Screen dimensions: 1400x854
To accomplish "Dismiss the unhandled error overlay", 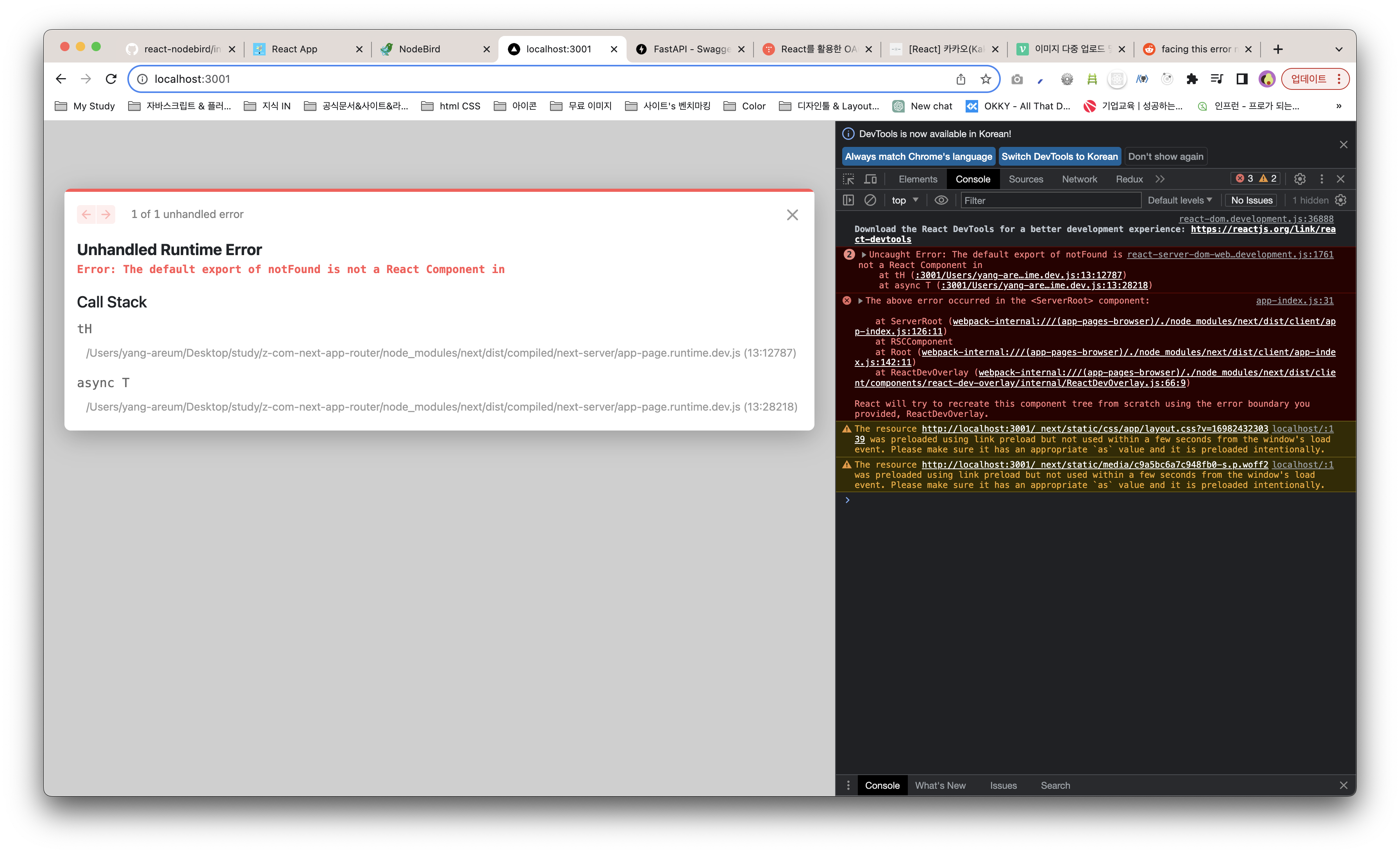I will point(792,215).
